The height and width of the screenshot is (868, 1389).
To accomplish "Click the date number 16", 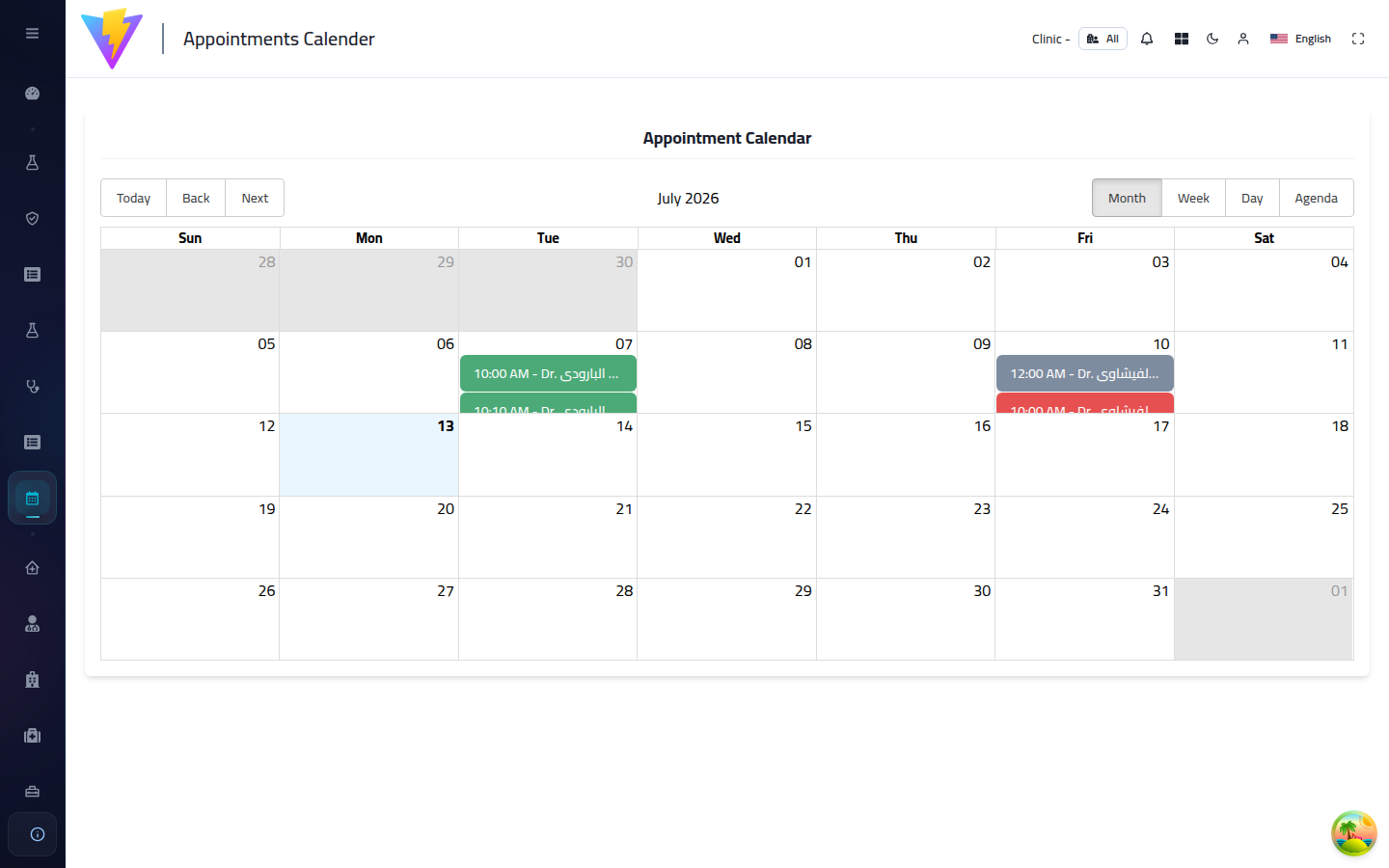I will coord(982,426).
